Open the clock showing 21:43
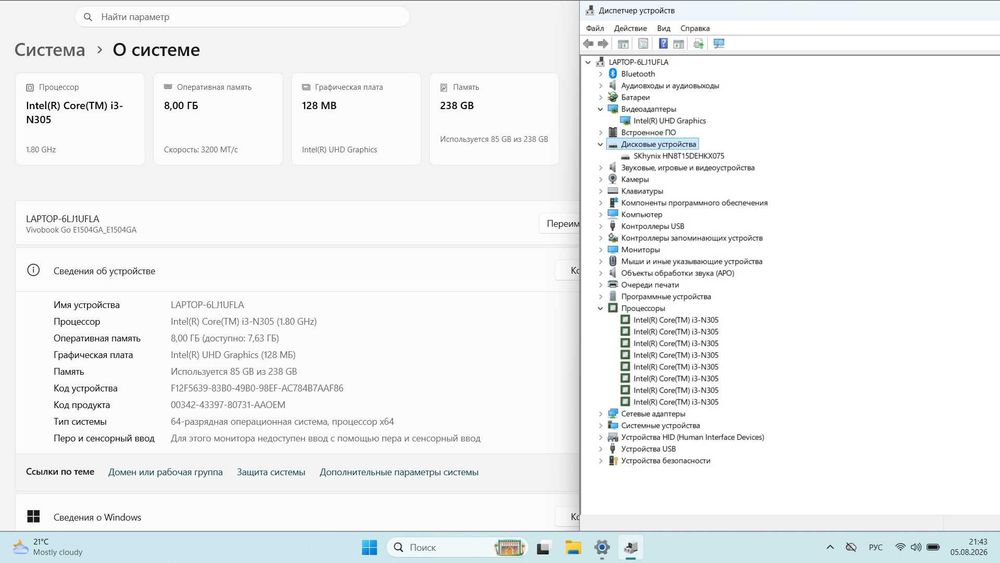Image resolution: width=1000 pixels, height=563 pixels. [969, 547]
